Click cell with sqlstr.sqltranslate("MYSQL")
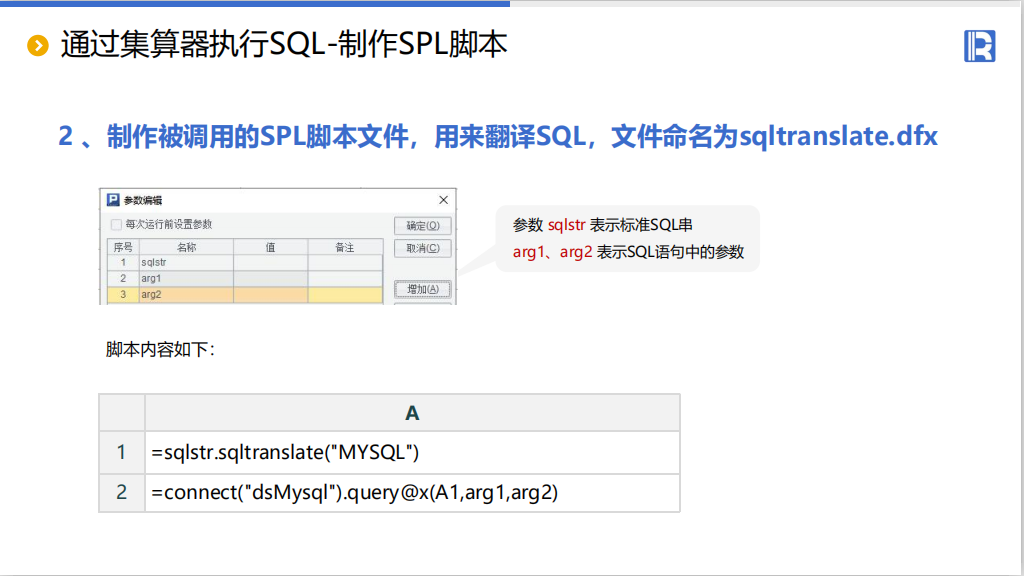Screen dimensions: 1024x576 coord(412,452)
